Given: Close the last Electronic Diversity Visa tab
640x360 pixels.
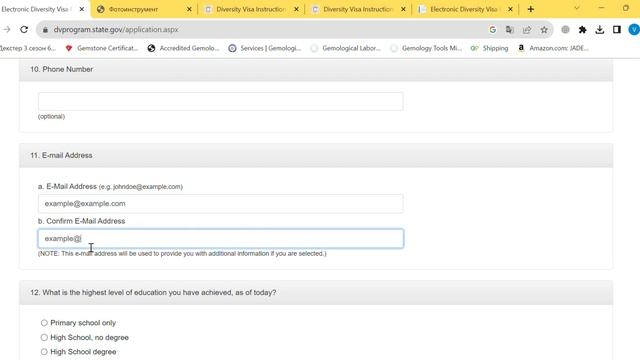Looking at the screenshot, I should tap(510, 9).
